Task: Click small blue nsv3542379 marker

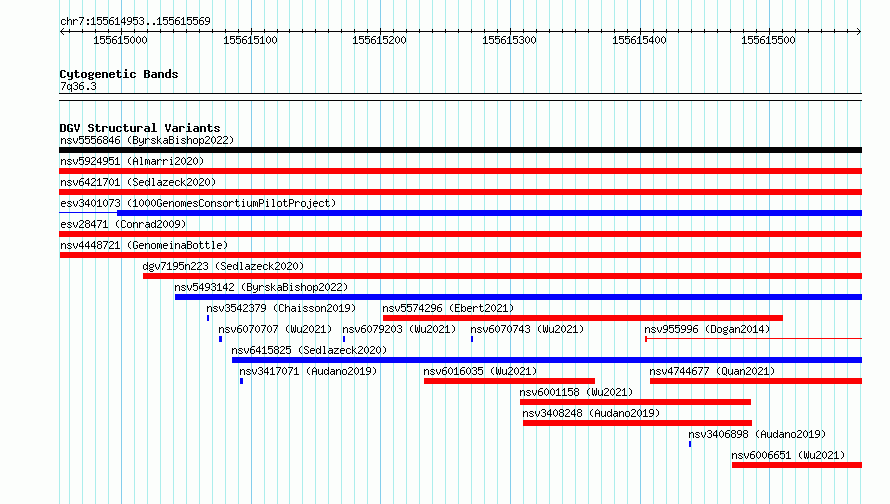Action: (208, 318)
